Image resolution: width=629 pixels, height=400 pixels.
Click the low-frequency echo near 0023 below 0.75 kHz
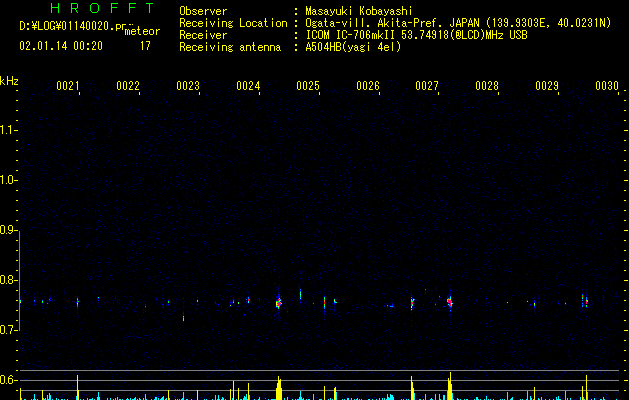[183, 317]
